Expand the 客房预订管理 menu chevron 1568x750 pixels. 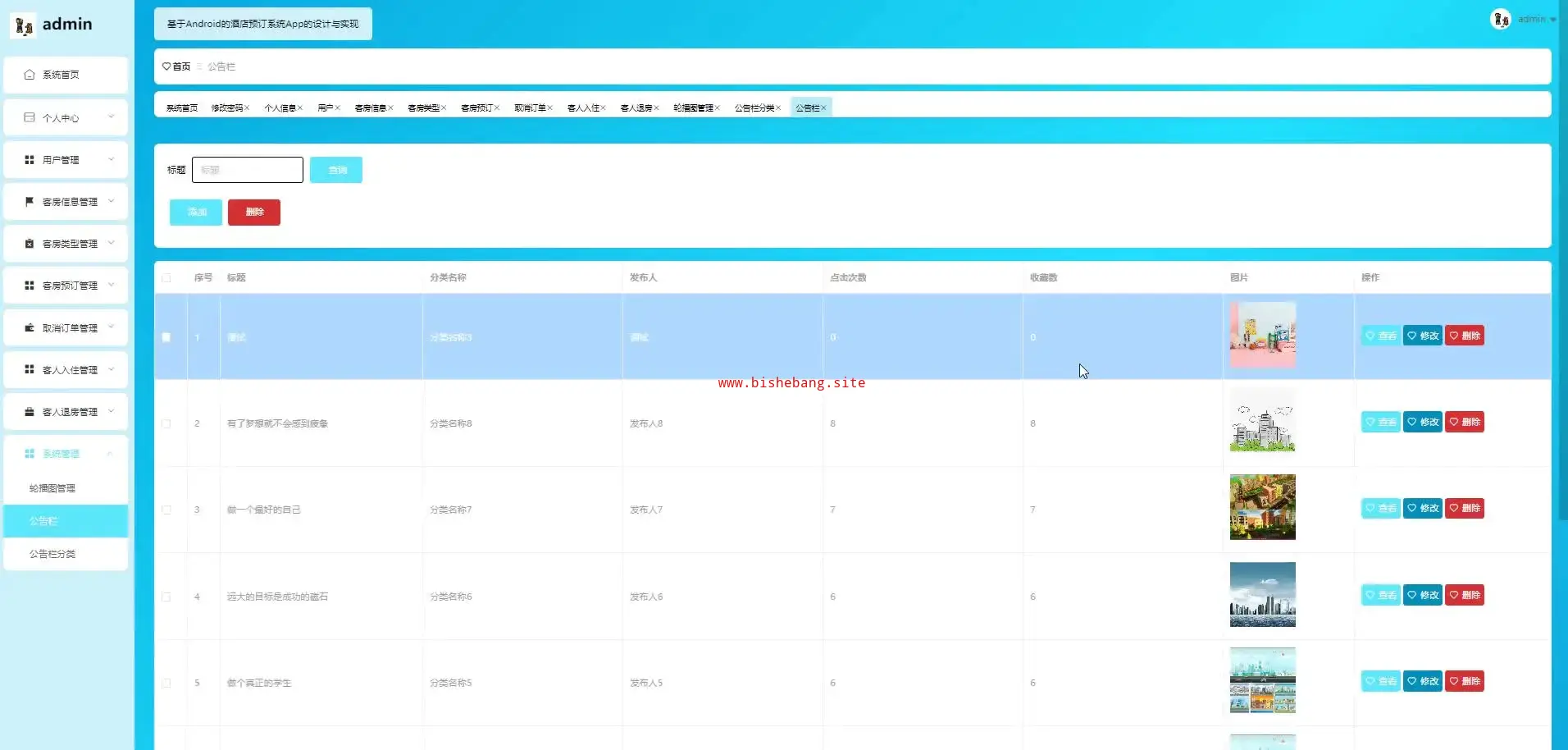pos(111,285)
